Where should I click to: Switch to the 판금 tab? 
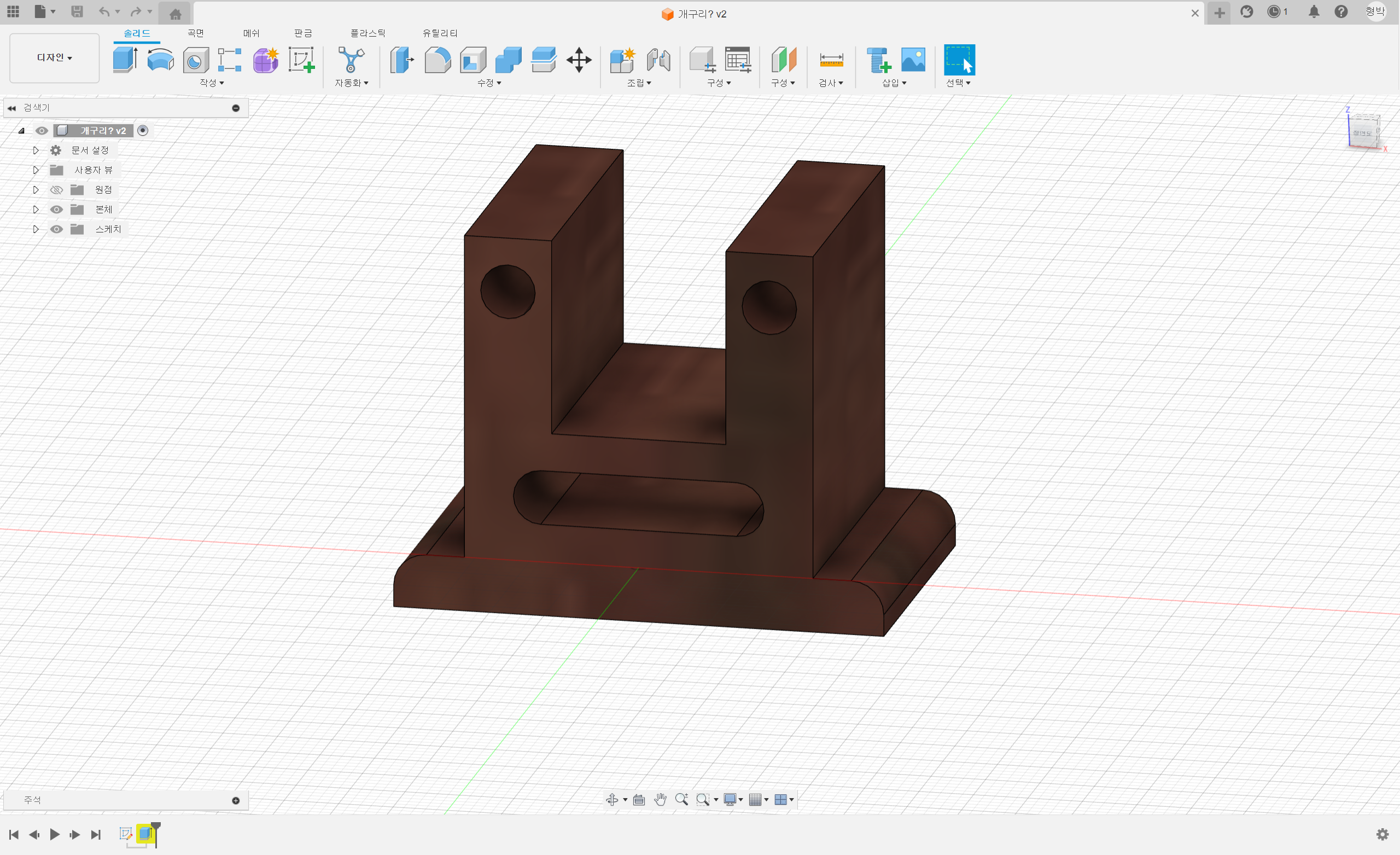click(x=303, y=33)
